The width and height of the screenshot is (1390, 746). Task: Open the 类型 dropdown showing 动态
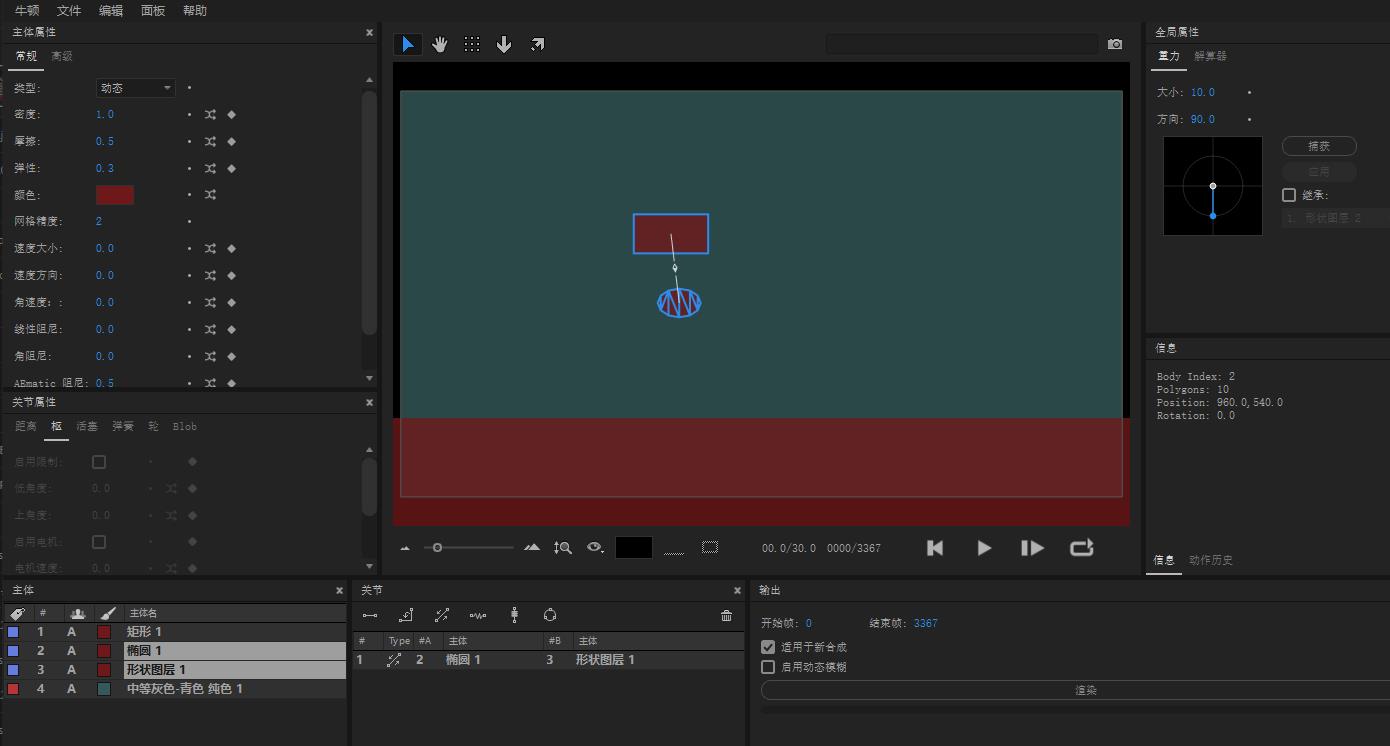tap(135, 88)
